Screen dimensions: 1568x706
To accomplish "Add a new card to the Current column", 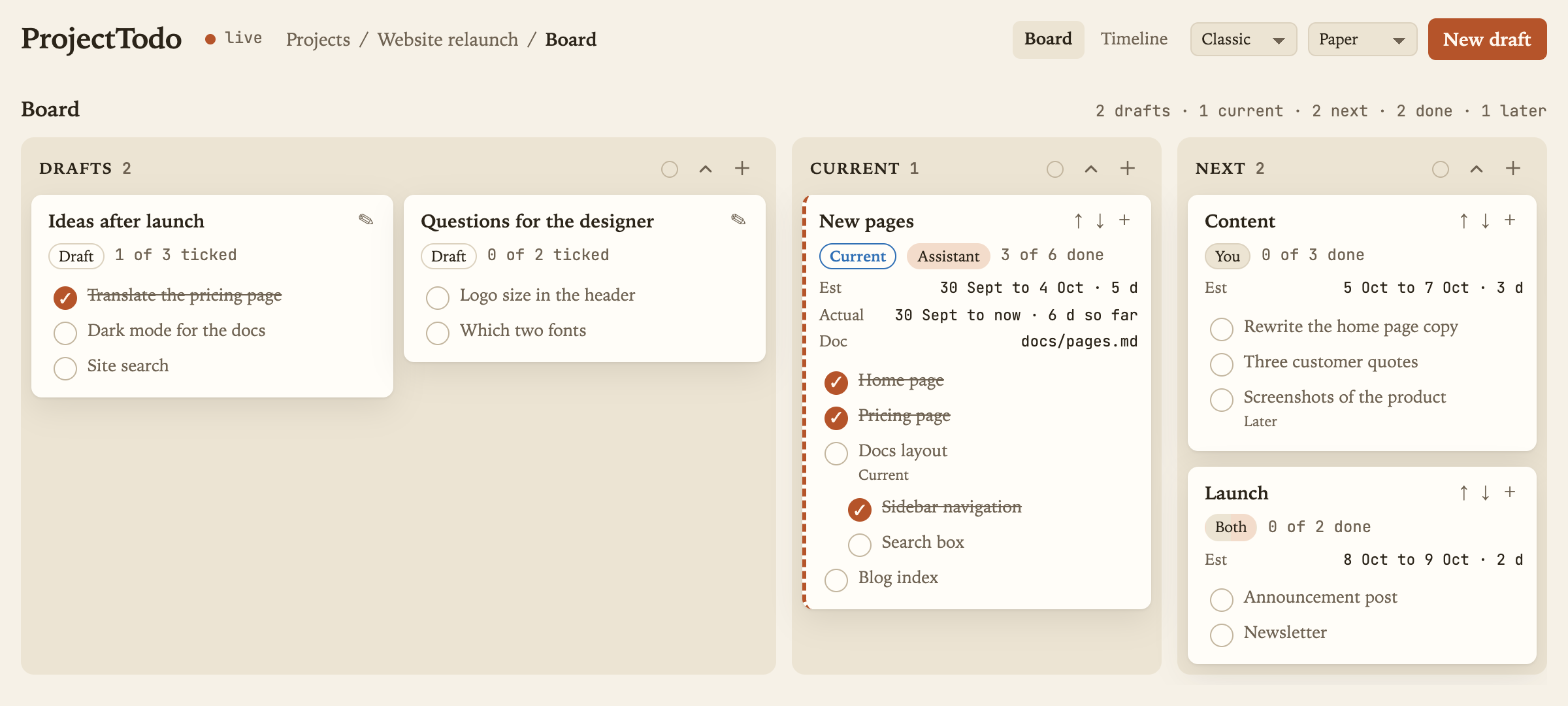I will pyautogui.click(x=1128, y=169).
